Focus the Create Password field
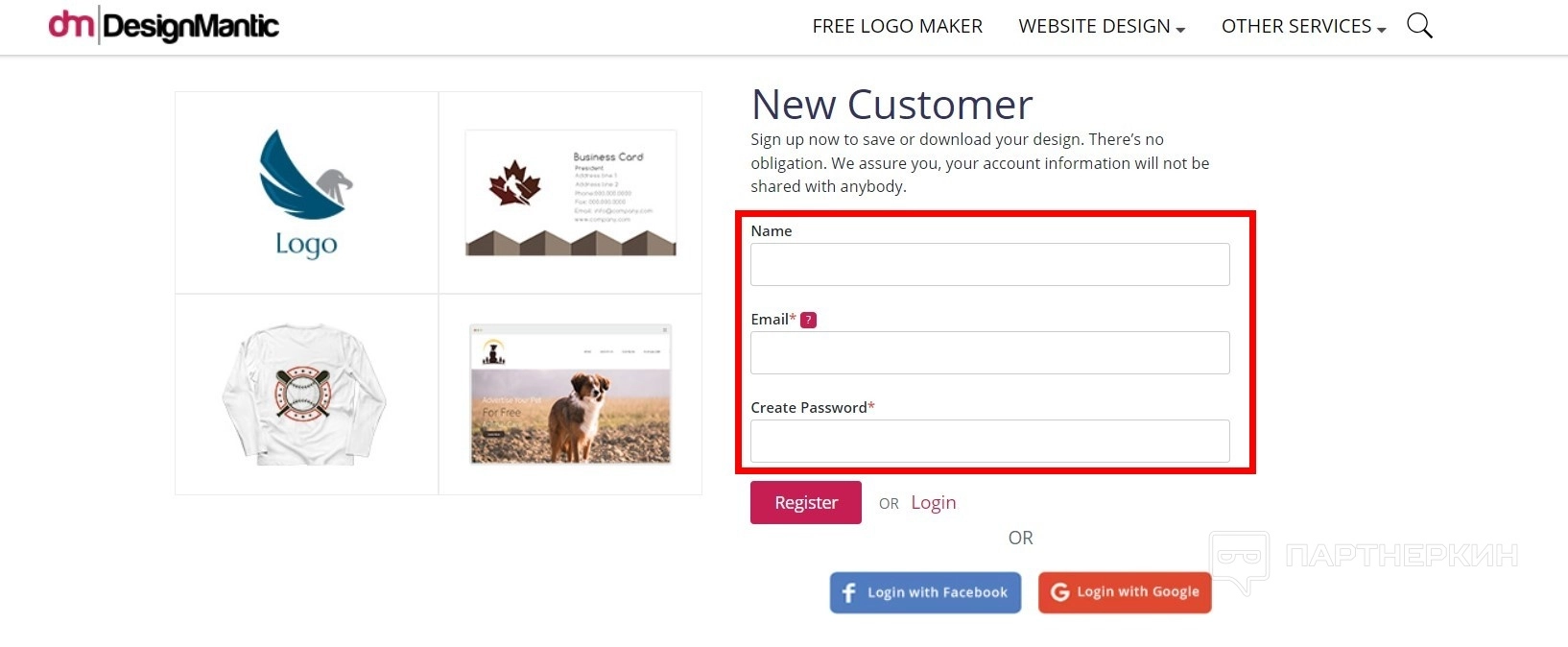The image size is (1568, 647). click(x=989, y=441)
